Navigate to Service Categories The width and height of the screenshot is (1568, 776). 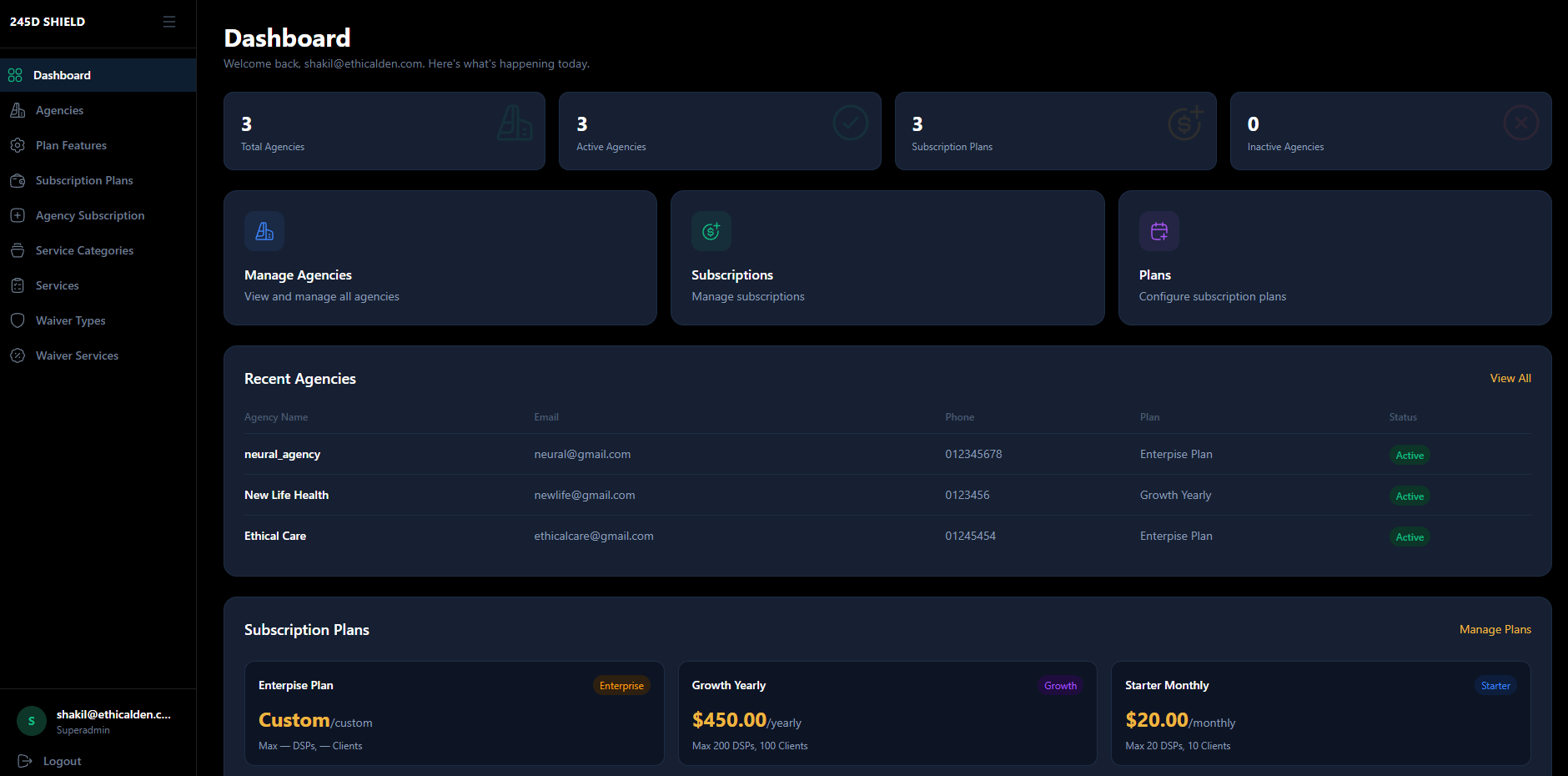[98, 250]
